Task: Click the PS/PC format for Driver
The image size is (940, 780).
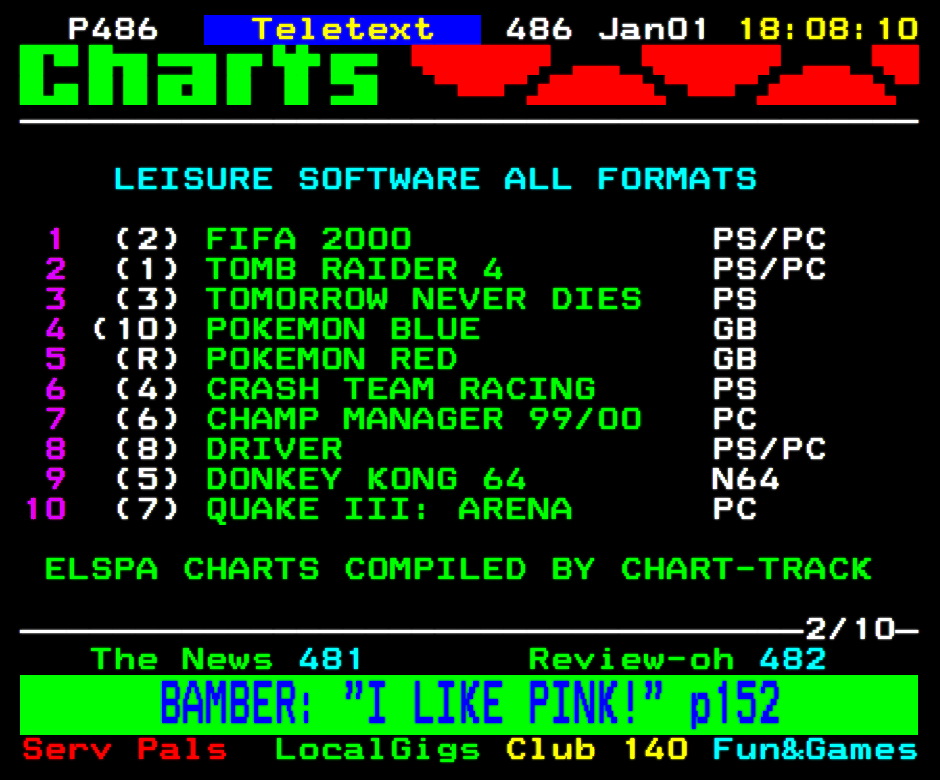Action: [769, 449]
